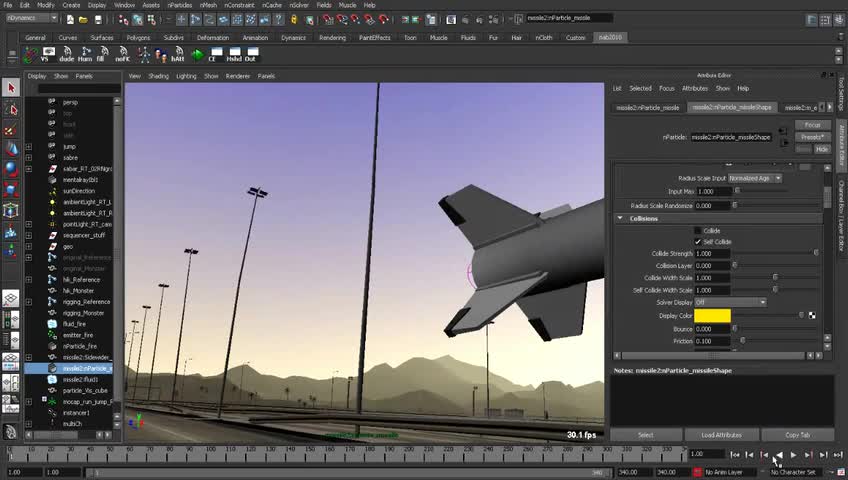This screenshot has height=480, width=848.
Task: Click the Load Attributes button
Action: click(x=721, y=435)
